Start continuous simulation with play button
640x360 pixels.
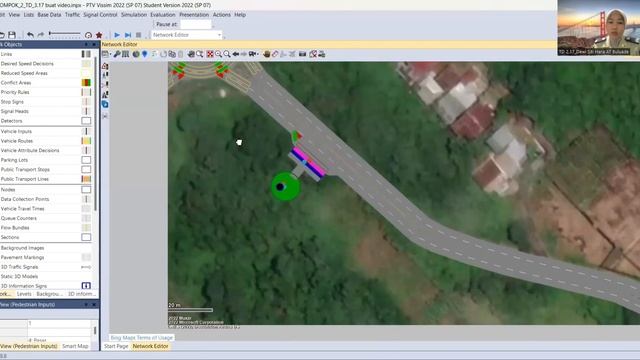117,35
